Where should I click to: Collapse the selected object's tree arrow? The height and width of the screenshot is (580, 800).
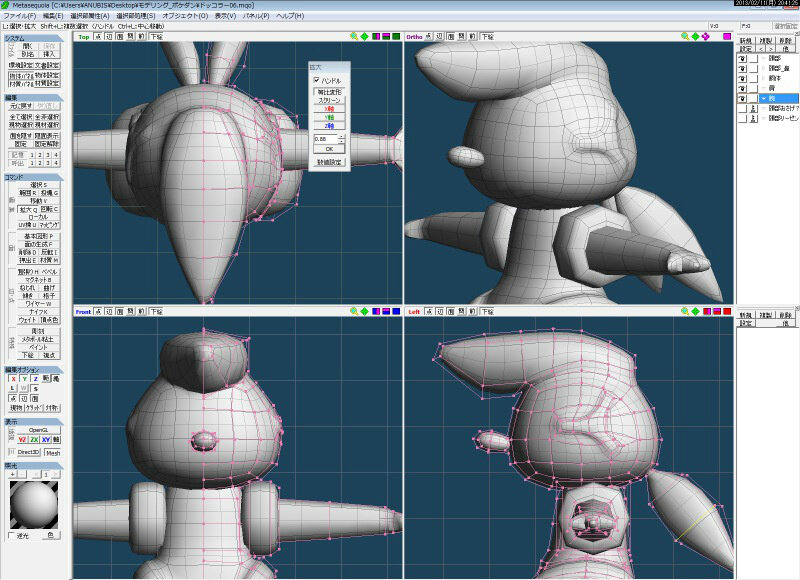tap(764, 98)
